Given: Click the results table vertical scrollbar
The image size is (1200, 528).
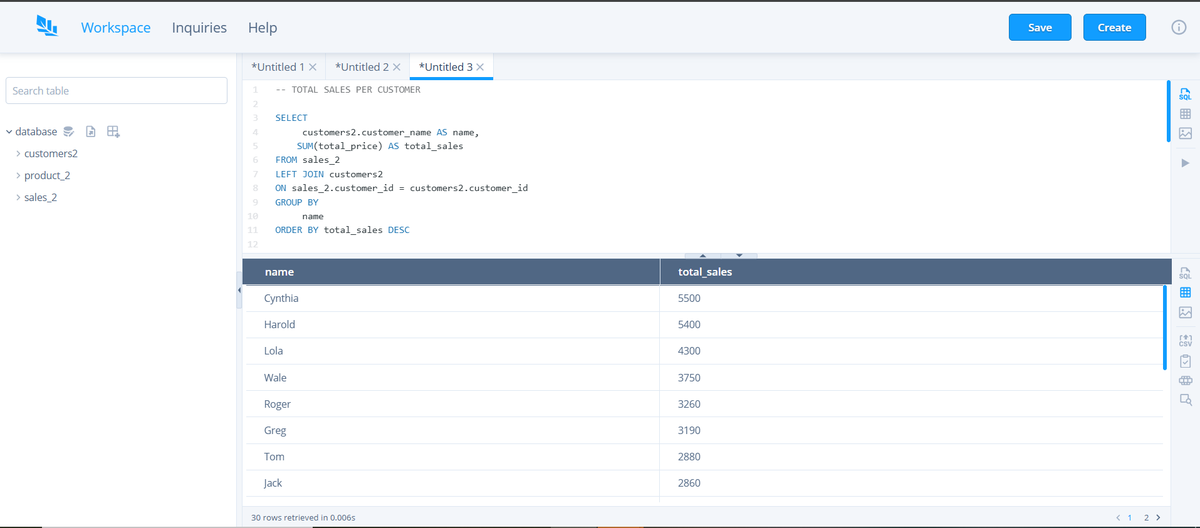Looking at the screenshot, I should (x=1166, y=328).
